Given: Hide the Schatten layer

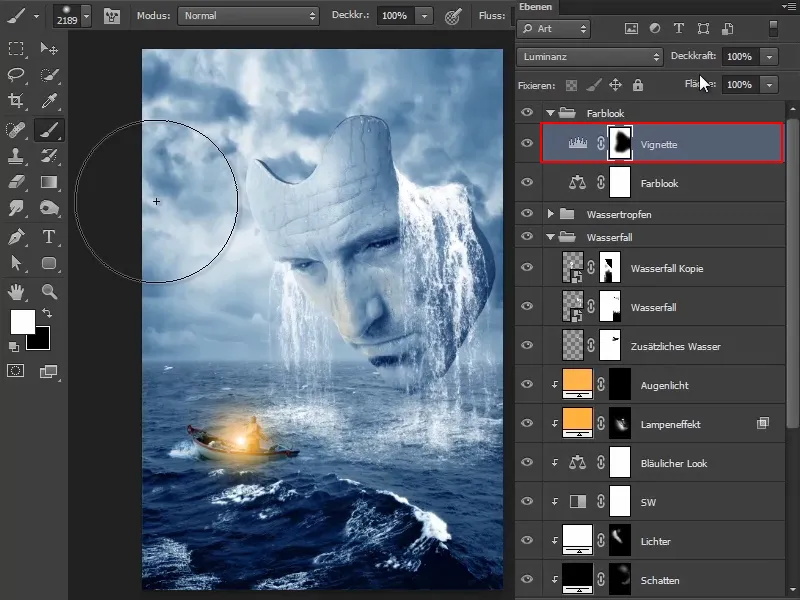Looking at the screenshot, I should coord(527,579).
